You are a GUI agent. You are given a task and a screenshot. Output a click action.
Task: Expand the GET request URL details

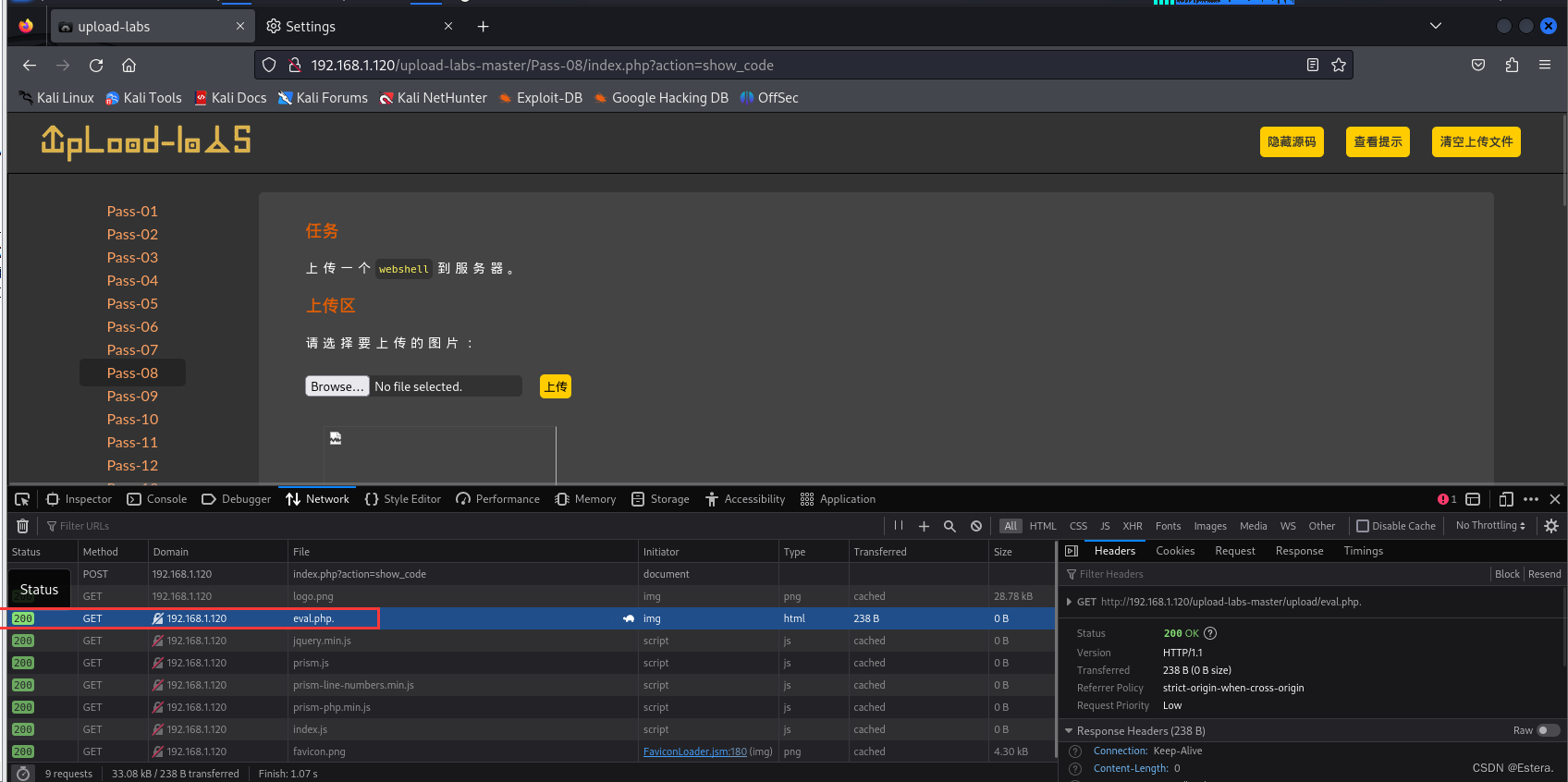[x=1070, y=602]
